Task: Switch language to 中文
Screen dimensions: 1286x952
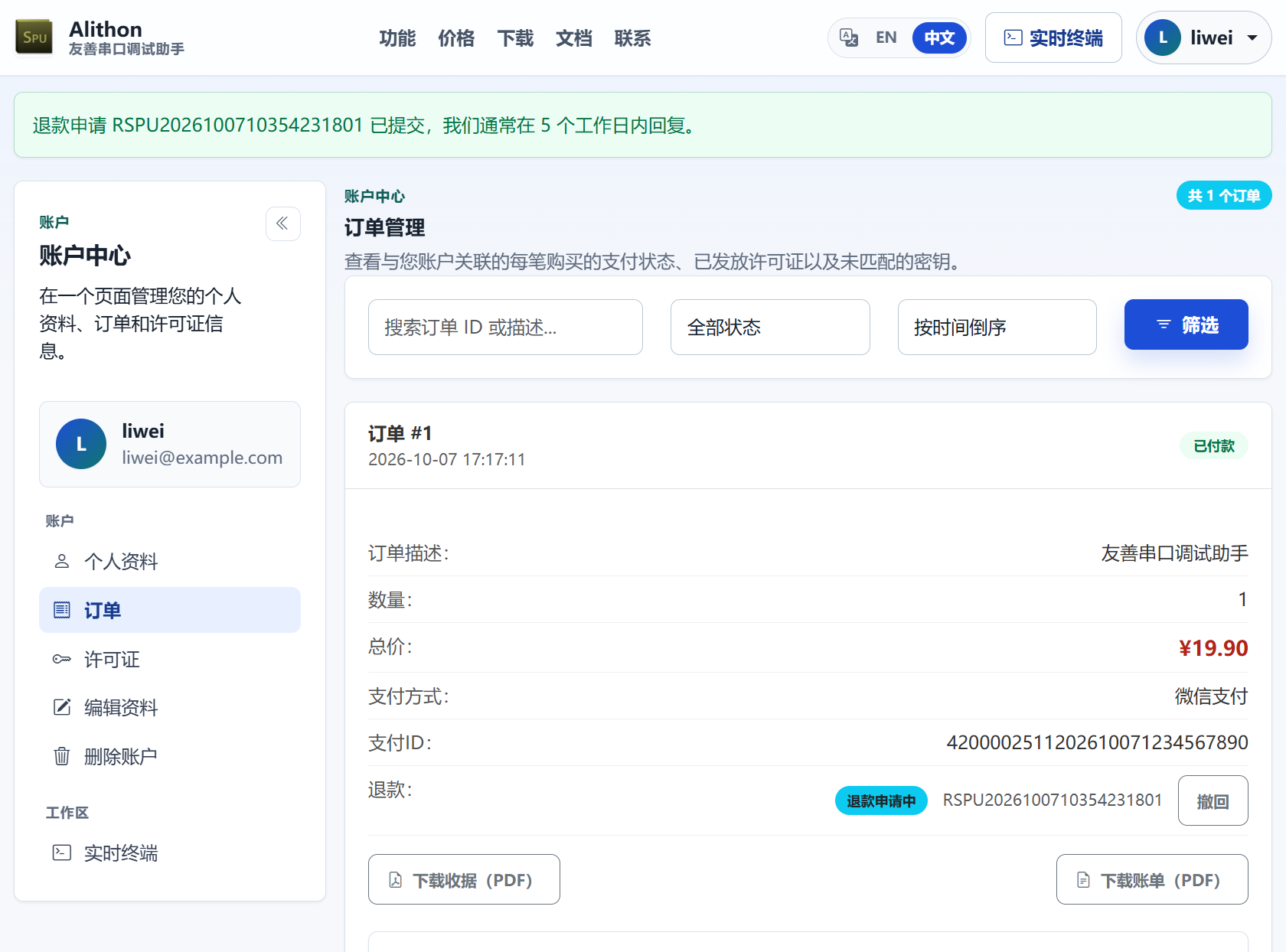Action: point(939,37)
